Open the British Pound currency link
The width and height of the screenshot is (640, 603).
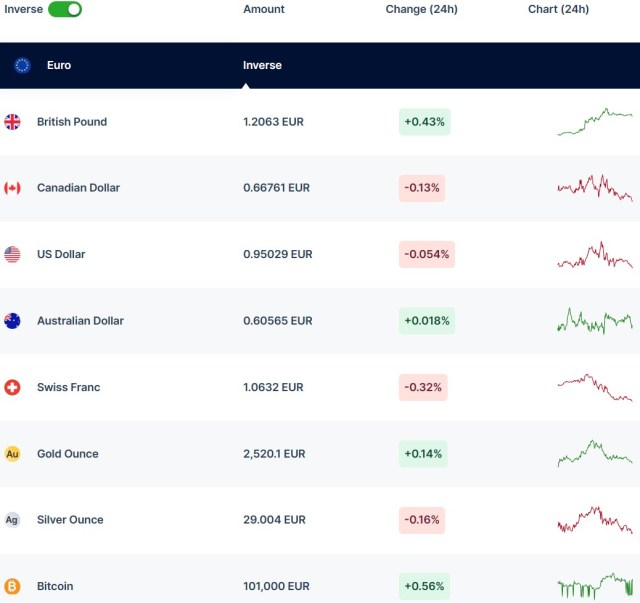pyautogui.click(x=72, y=122)
